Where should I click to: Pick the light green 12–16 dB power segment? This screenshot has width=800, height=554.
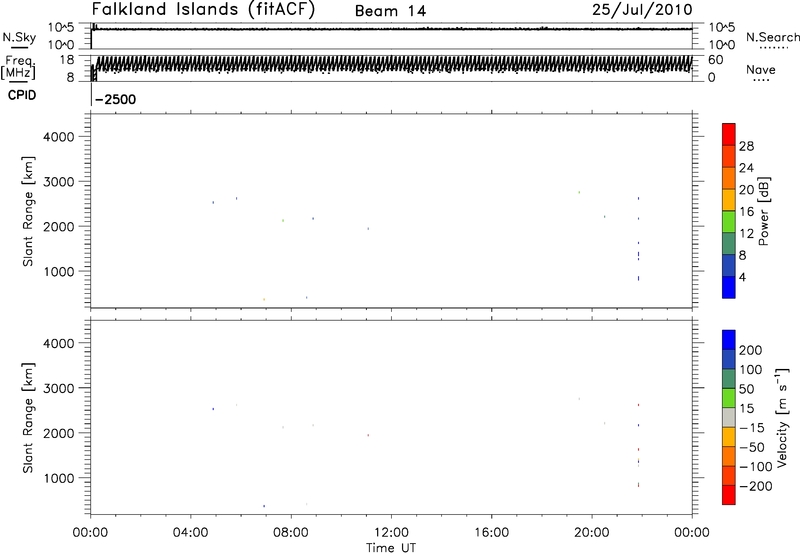[729, 221]
